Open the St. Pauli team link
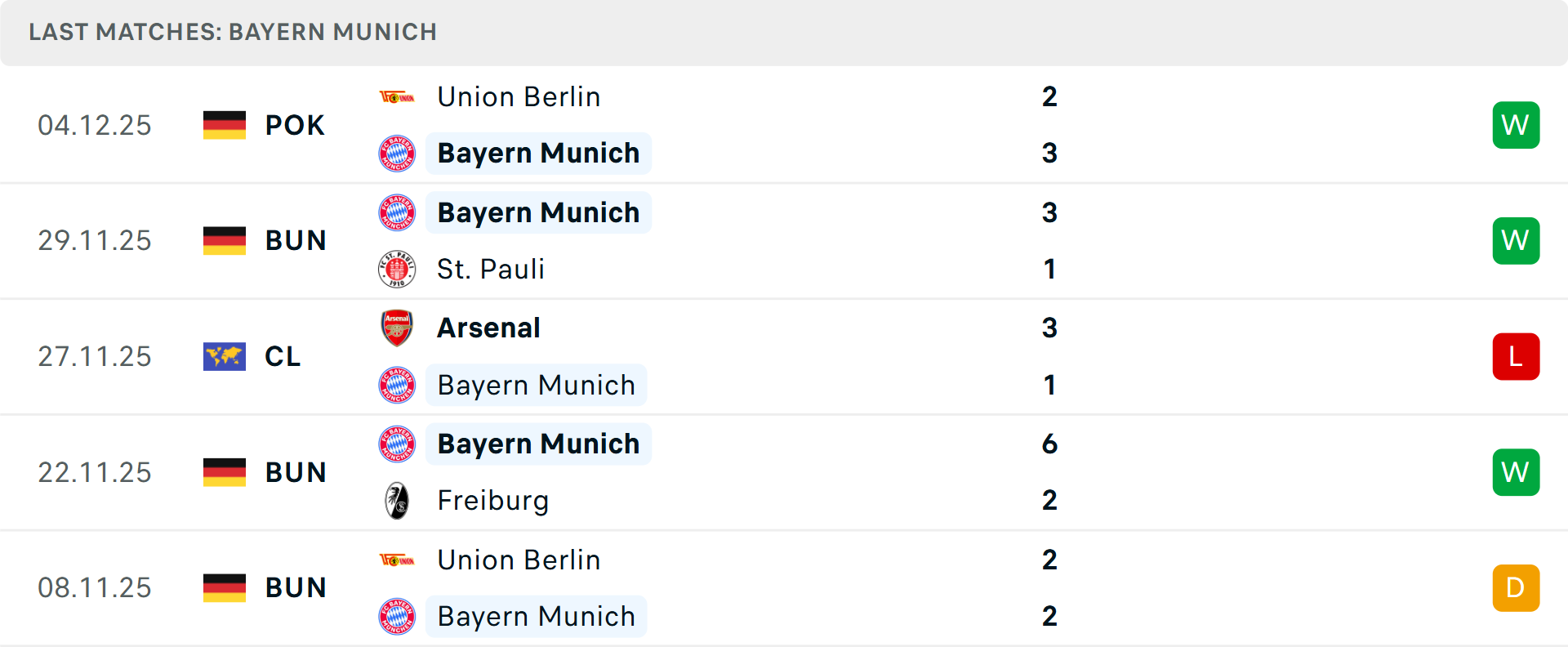Screen dimensions: 1568x647 491,269
